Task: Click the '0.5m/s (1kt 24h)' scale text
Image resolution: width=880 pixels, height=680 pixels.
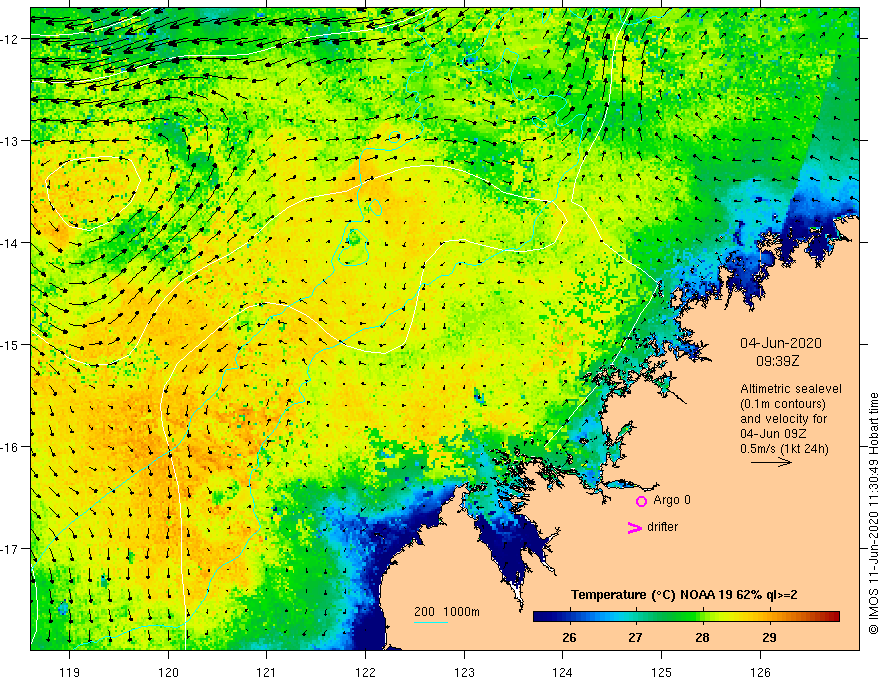Action: click(784, 449)
